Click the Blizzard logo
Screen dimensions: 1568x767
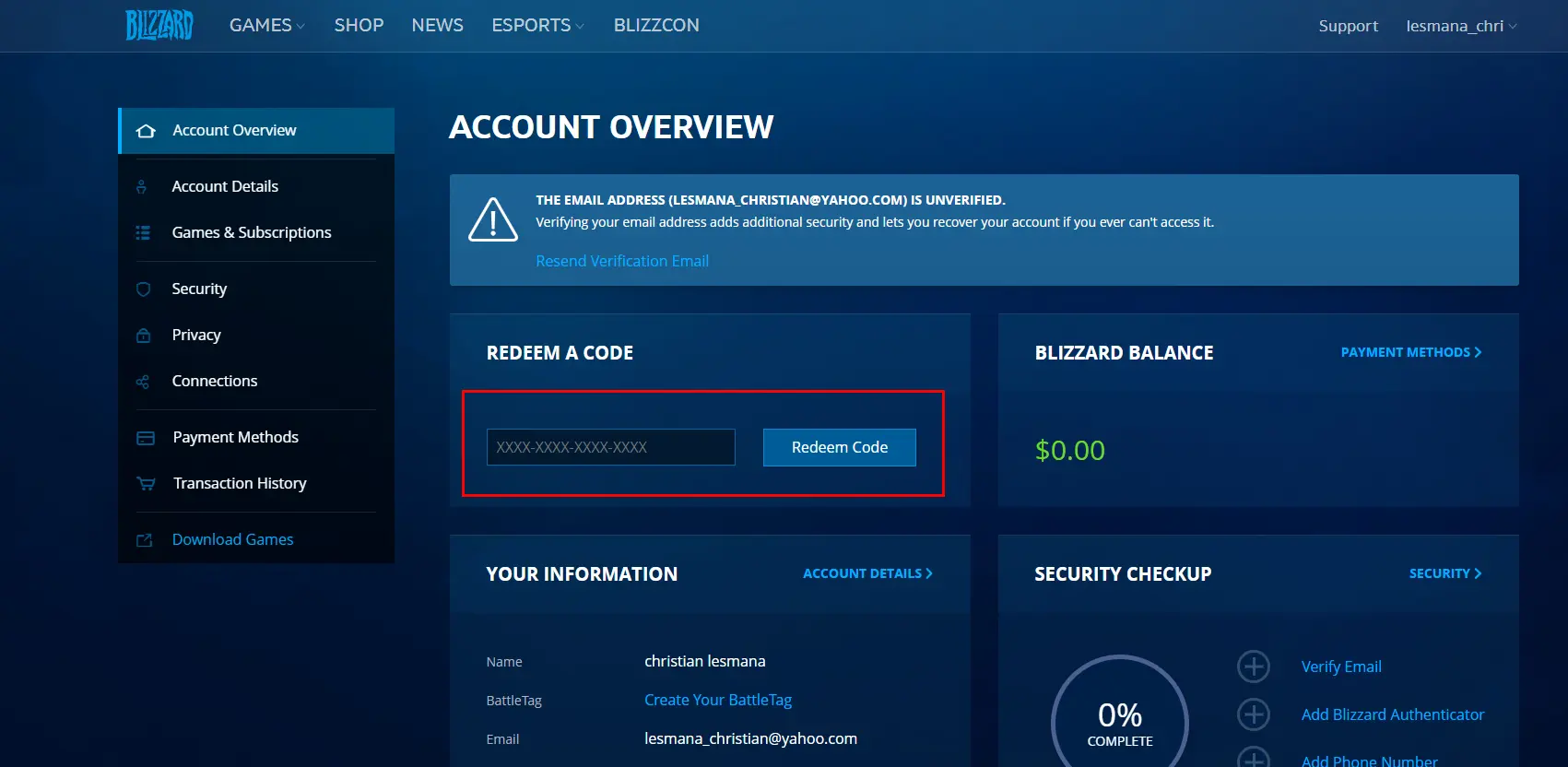coord(159,25)
